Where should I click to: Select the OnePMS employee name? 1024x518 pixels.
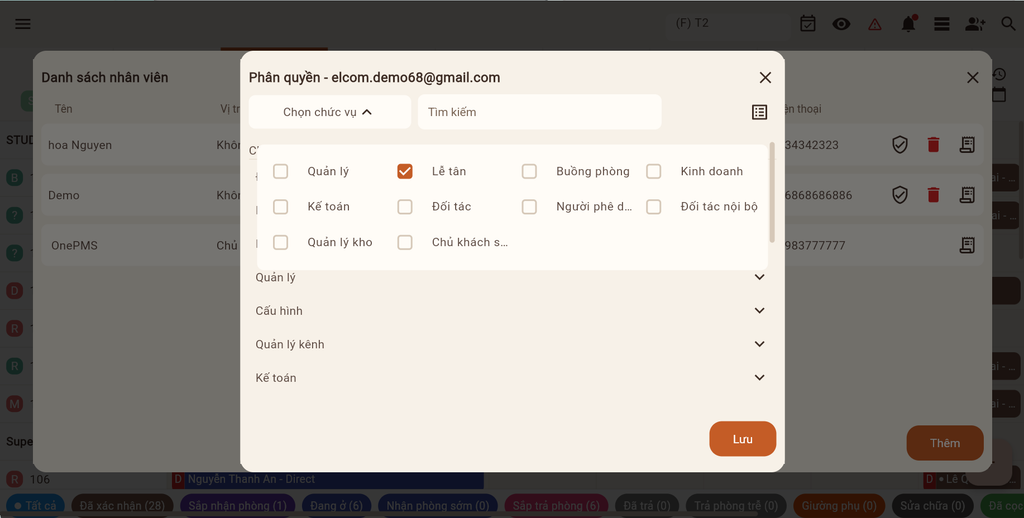tap(74, 246)
